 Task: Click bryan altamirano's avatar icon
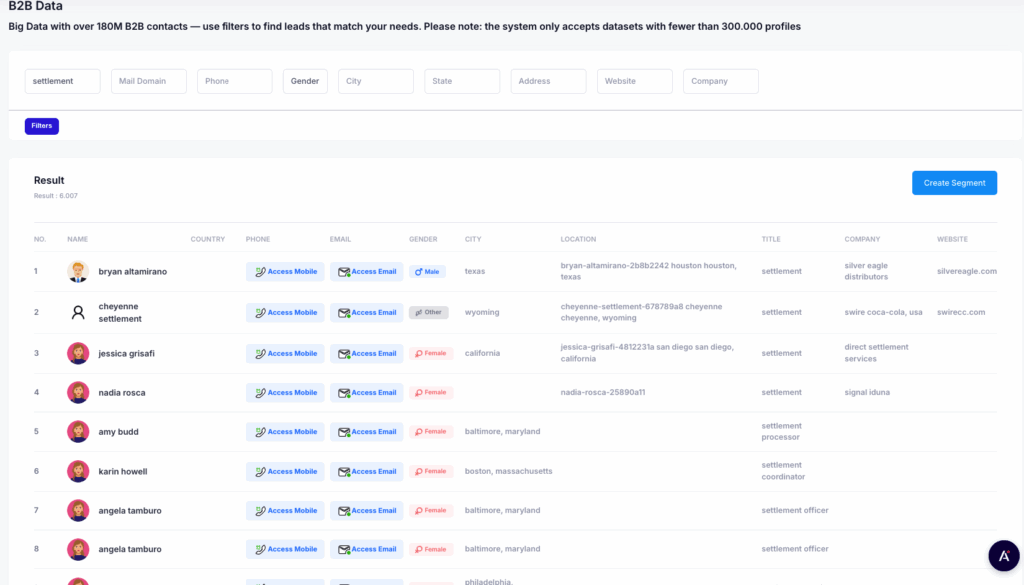coord(78,272)
